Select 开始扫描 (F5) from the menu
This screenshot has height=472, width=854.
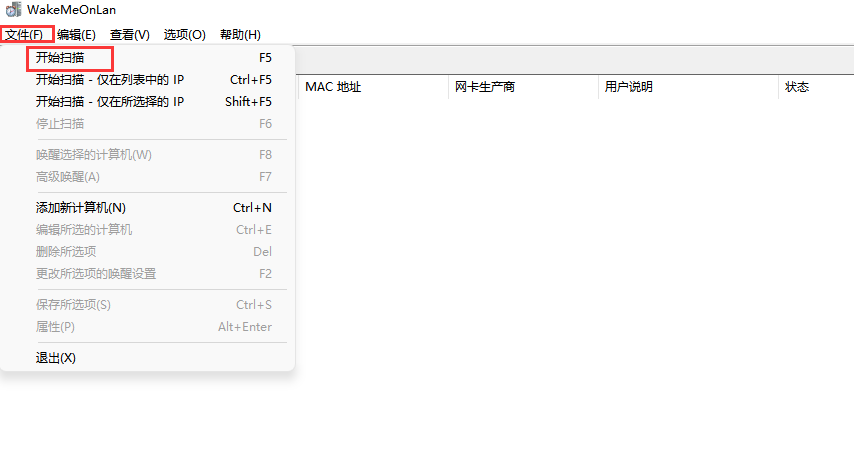(x=62, y=58)
